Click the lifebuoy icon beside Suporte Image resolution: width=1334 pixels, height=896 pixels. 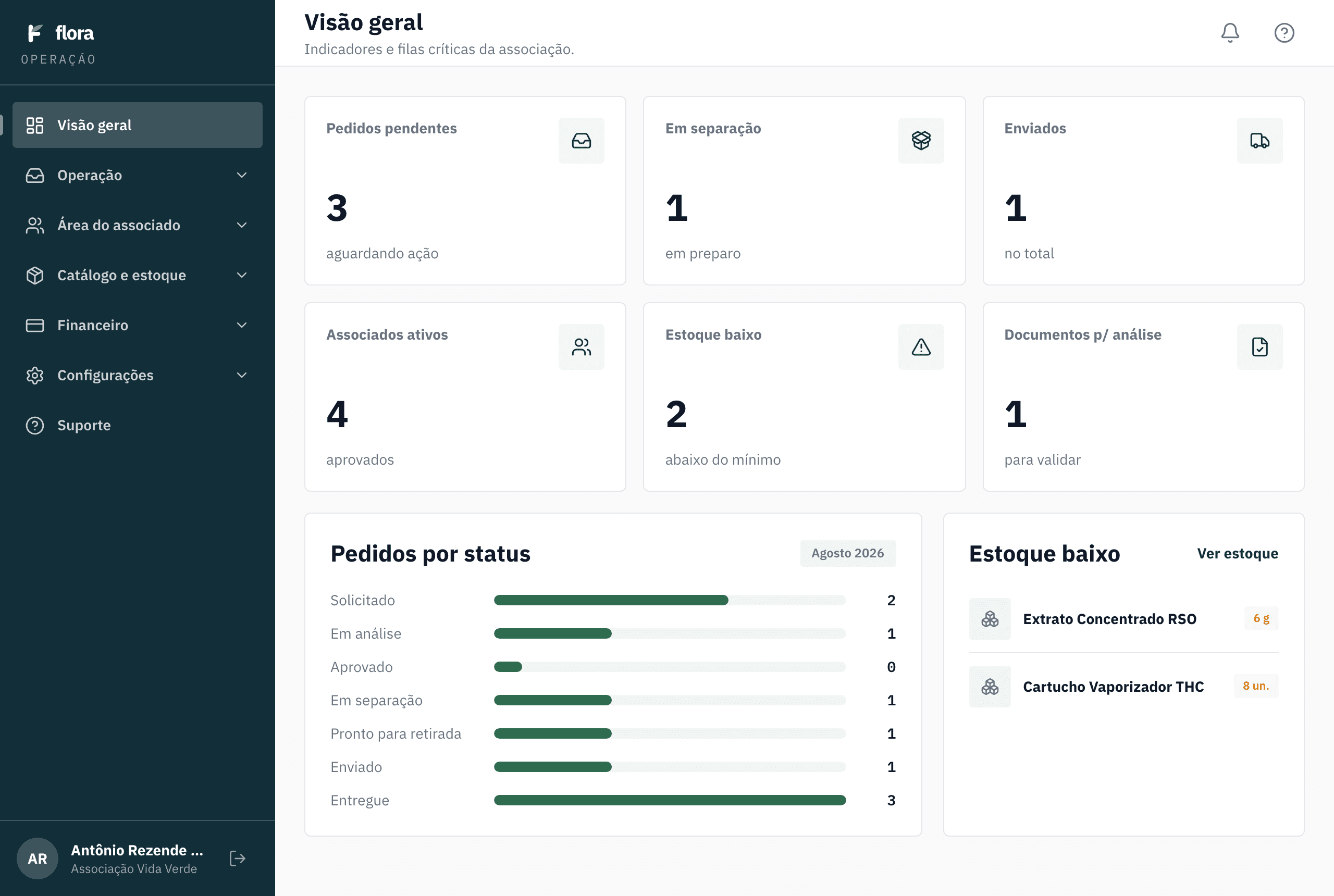(35, 425)
